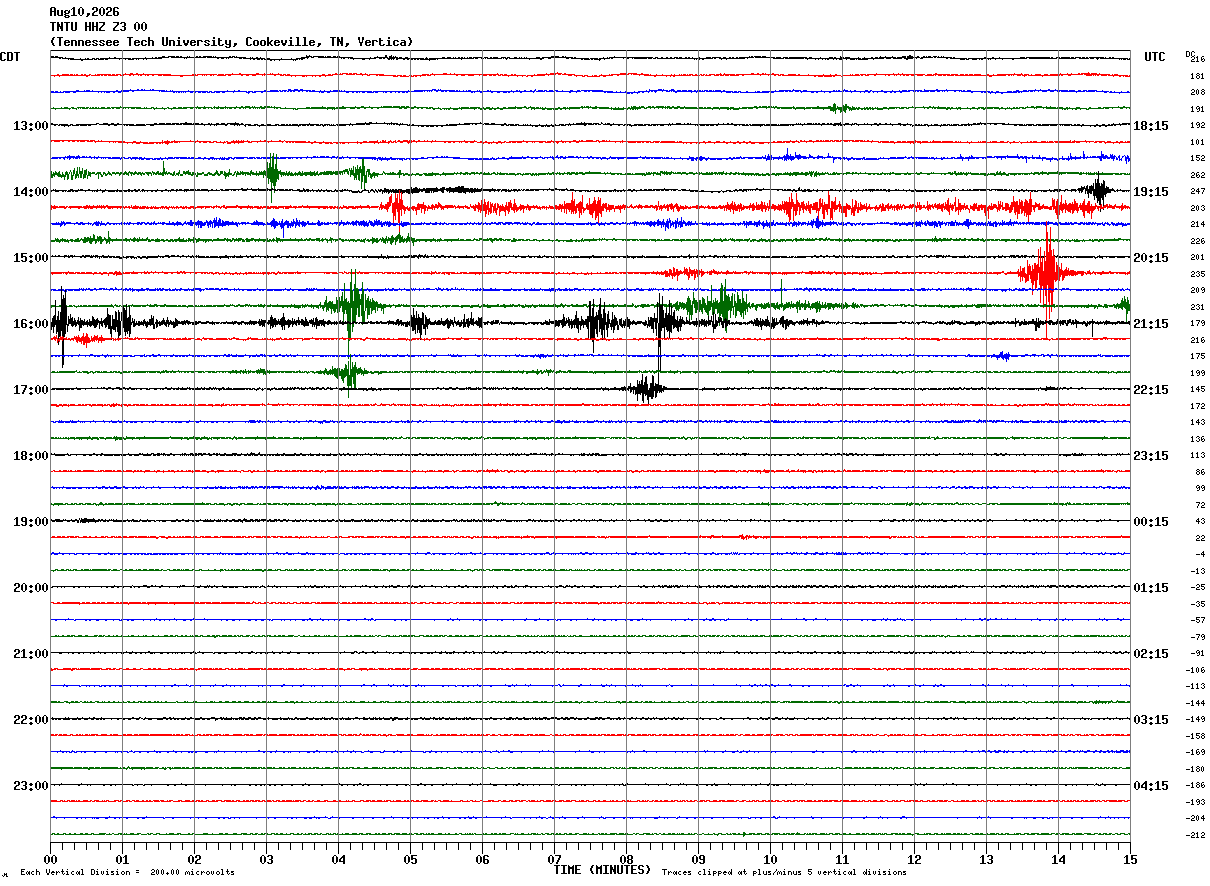
Task: Click the UTC timezone label
Action: click(1155, 57)
